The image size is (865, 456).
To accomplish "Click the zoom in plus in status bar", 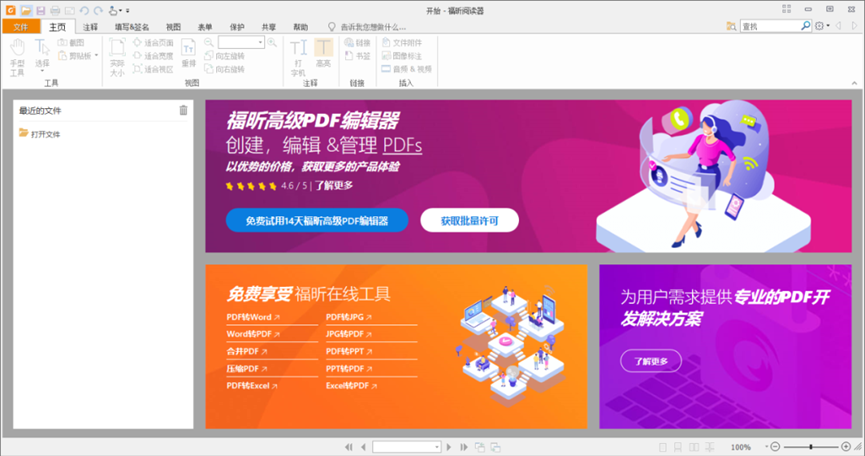I will tap(846, 447).
